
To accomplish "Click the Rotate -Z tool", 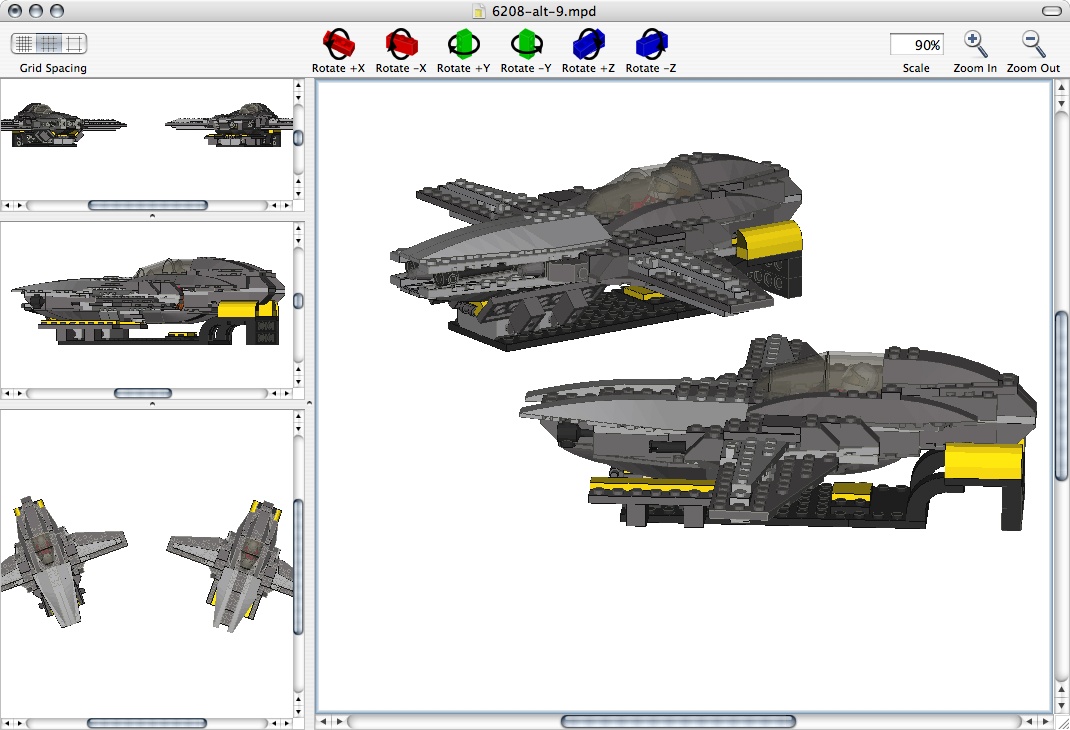I will 650,43.
